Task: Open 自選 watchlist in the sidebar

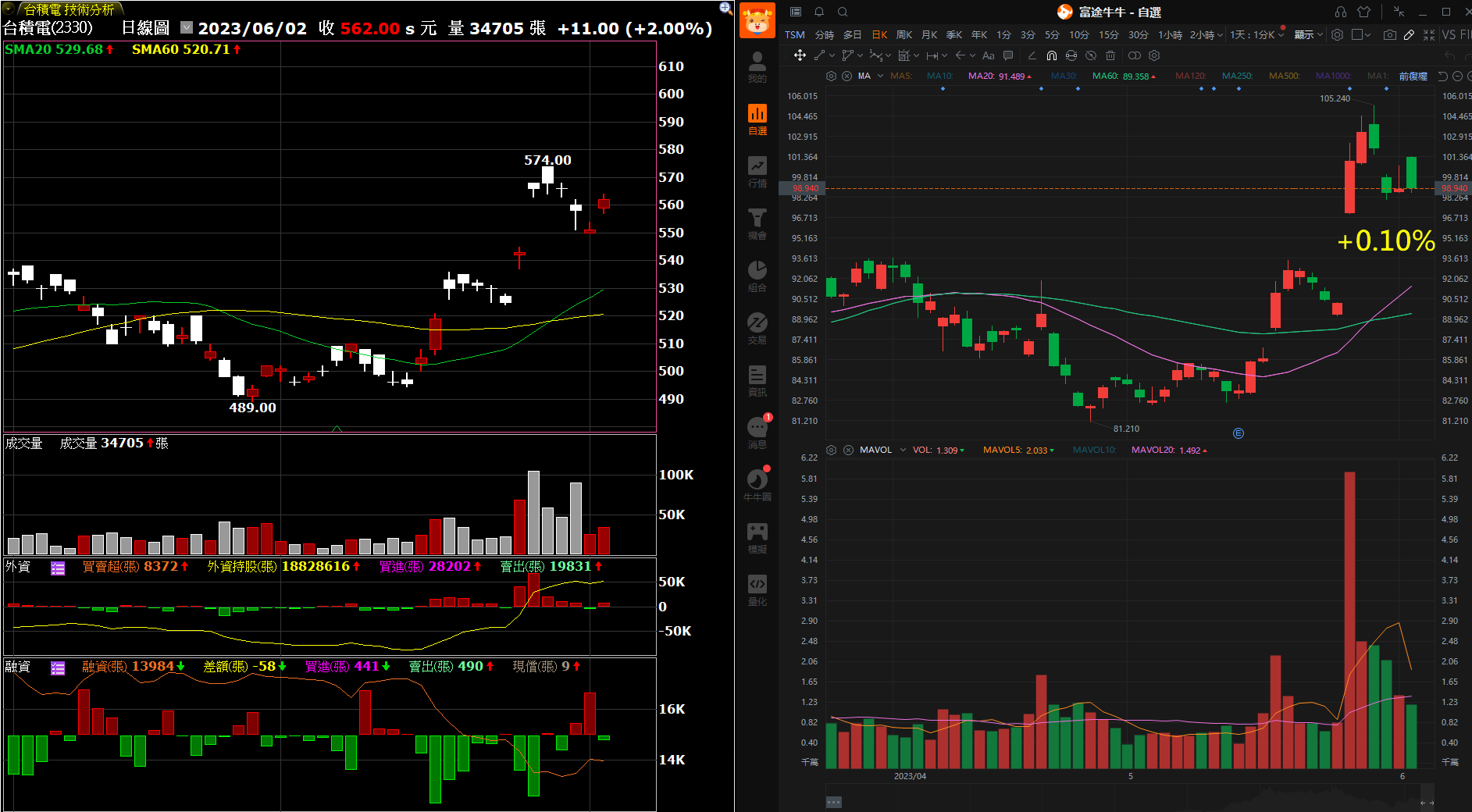Action: pyautogui.click(x=757, y=119)
